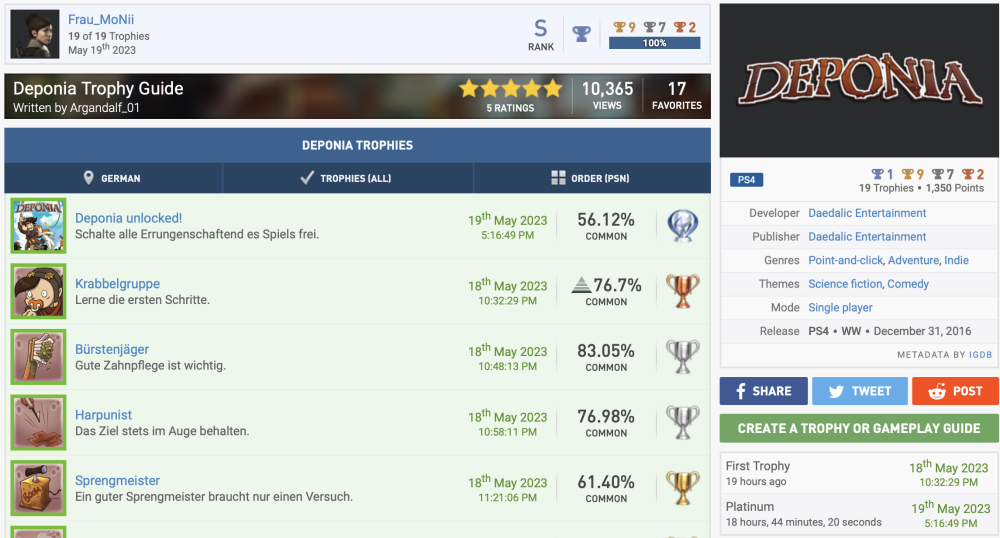Share the page on Facebook
This screenshot has width=1000, height=538.
764,391
